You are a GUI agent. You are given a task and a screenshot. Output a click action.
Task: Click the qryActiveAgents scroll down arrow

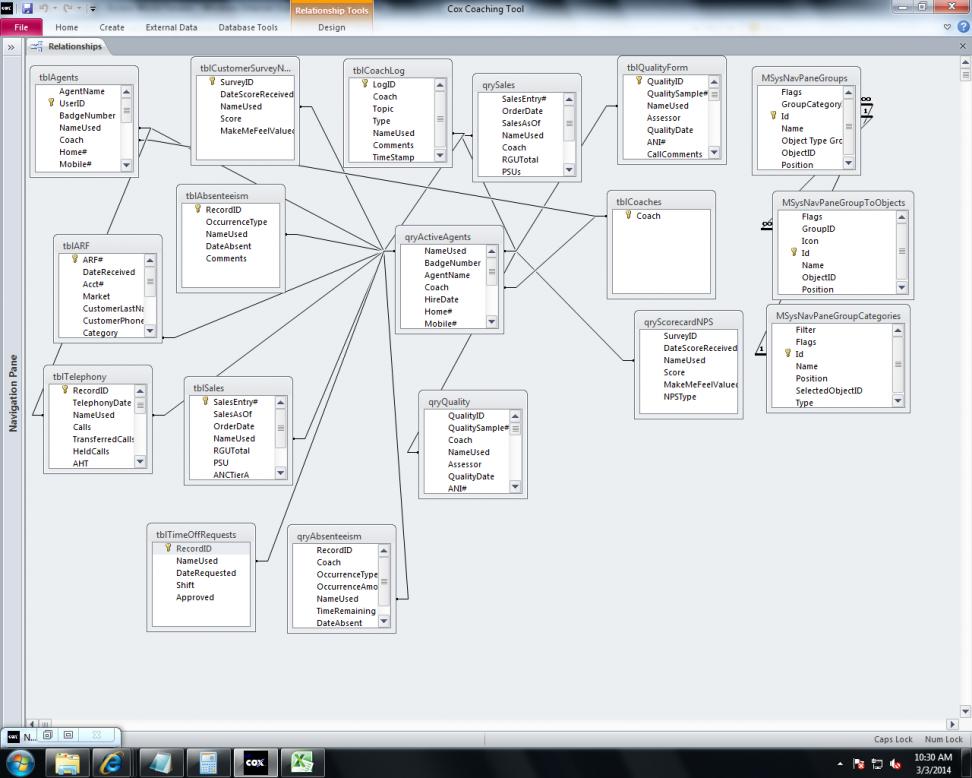(492, 322)
